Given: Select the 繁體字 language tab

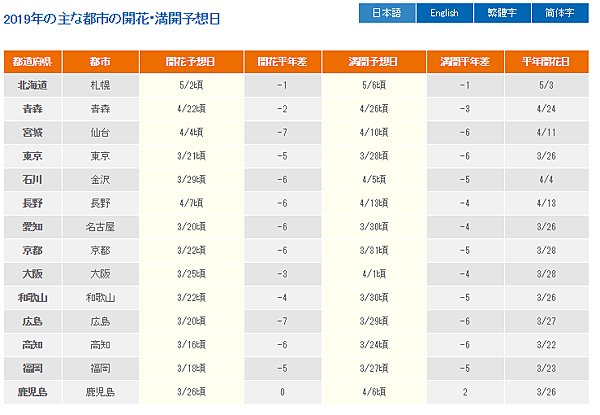Looking at the screenshot, I should 502,13.
